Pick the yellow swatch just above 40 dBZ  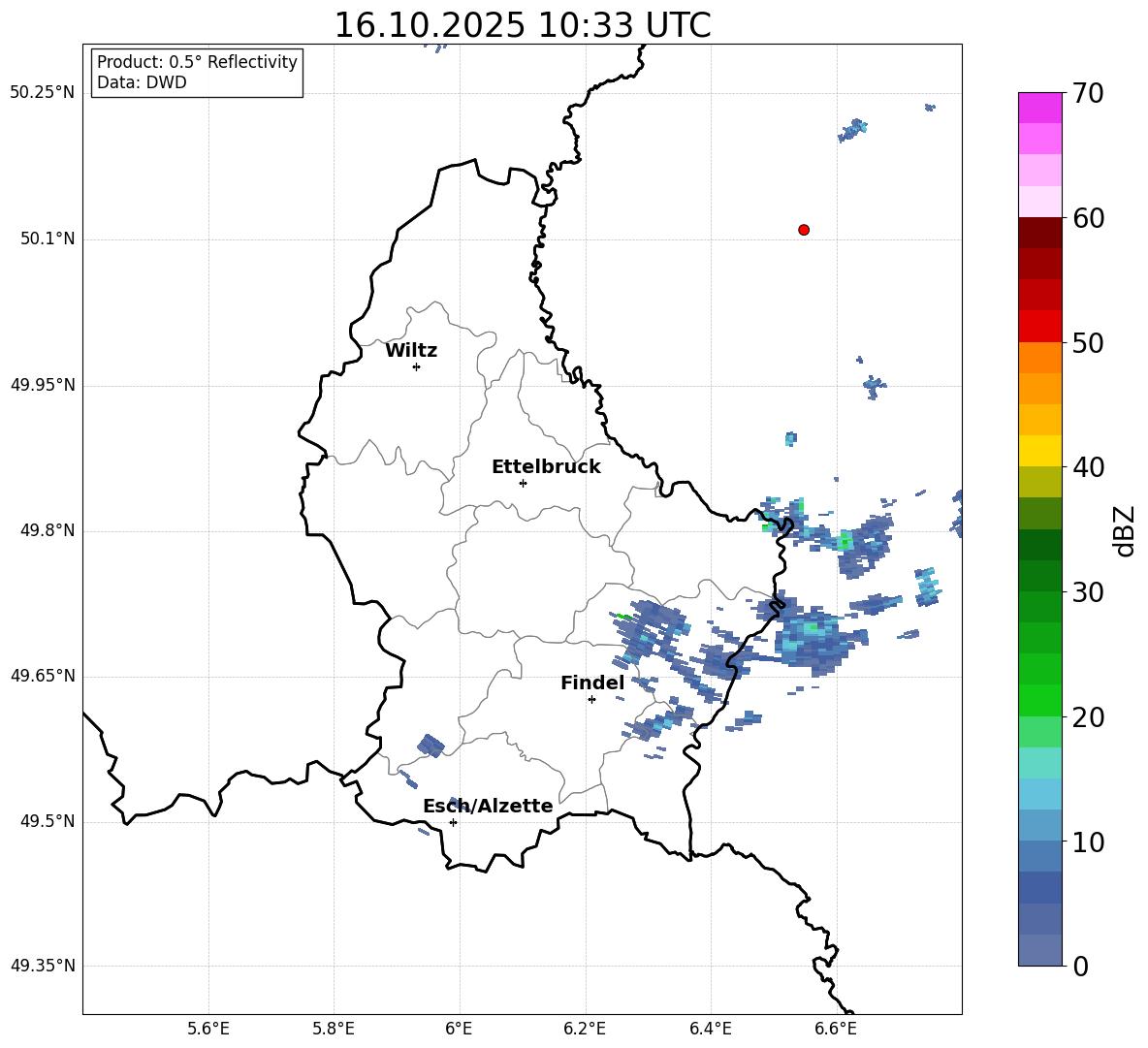click(x=1040, y=451)
